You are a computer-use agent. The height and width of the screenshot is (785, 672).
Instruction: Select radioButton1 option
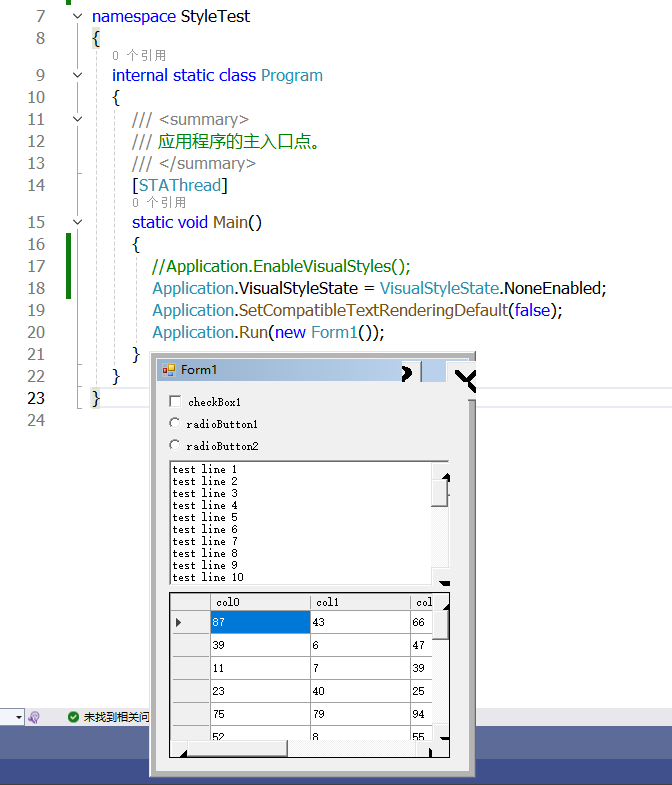click(174, 423)
